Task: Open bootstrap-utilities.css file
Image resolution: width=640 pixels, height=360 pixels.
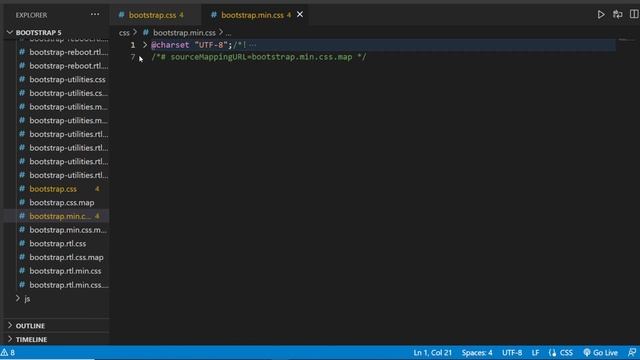Action: point(67,80)
